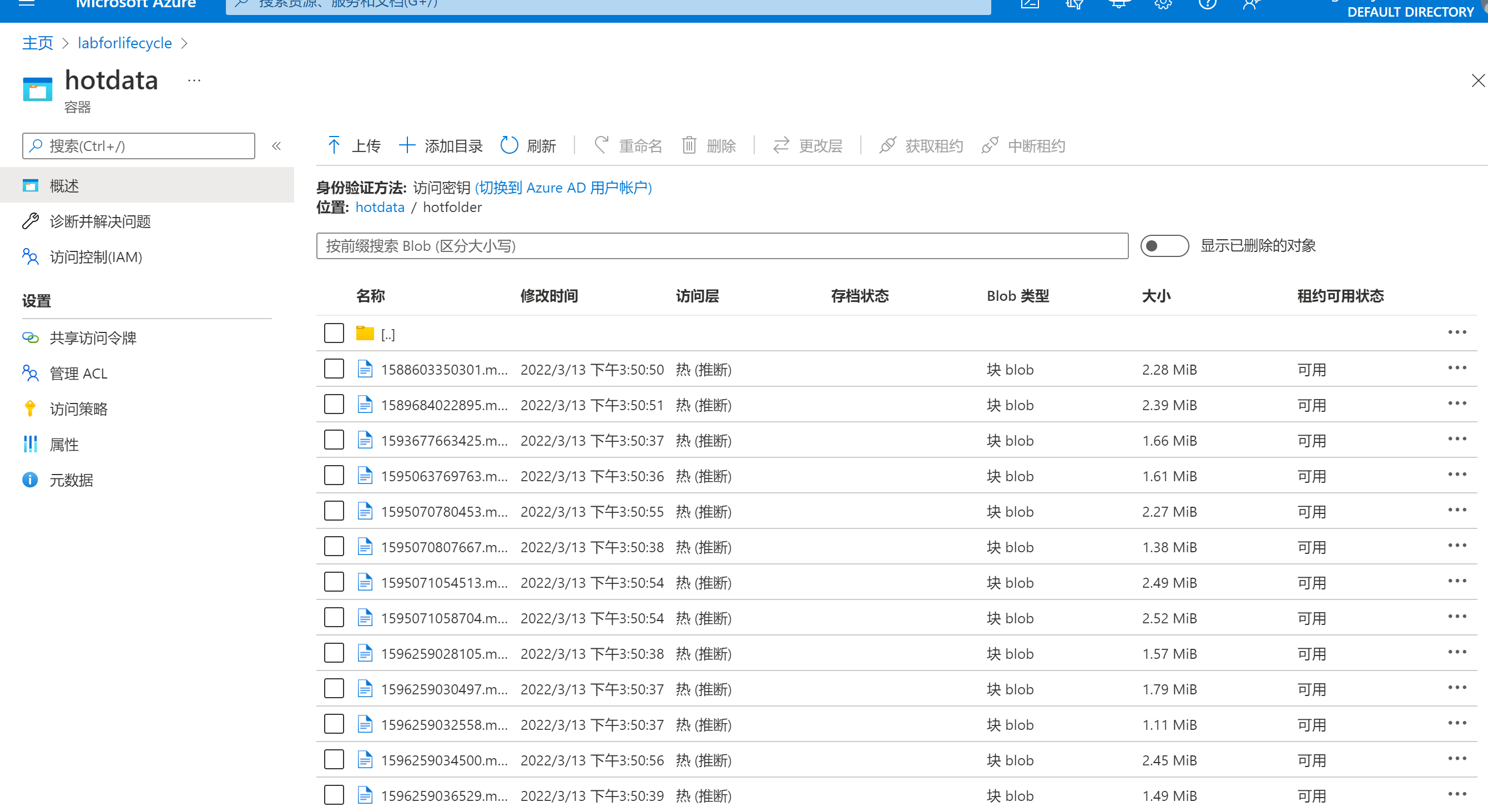The width and height of the screenshot is (1488, 812).
Task: Focus the blob prefix search field
Action: (722, 246)
